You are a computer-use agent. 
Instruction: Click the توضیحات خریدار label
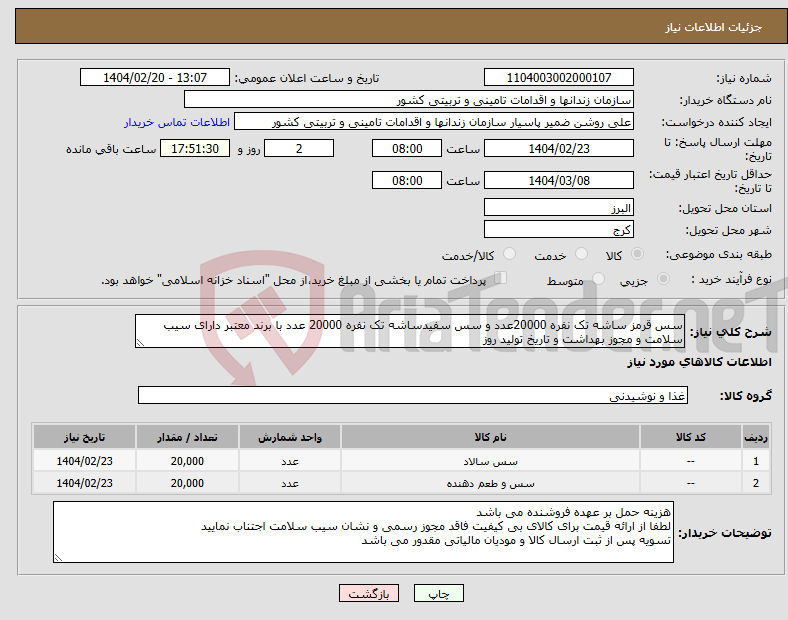725,533
